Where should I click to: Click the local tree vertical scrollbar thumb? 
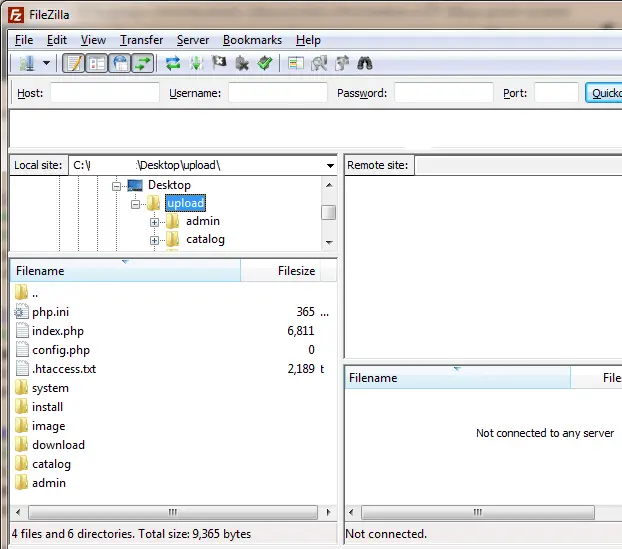(x=328, y=212)
